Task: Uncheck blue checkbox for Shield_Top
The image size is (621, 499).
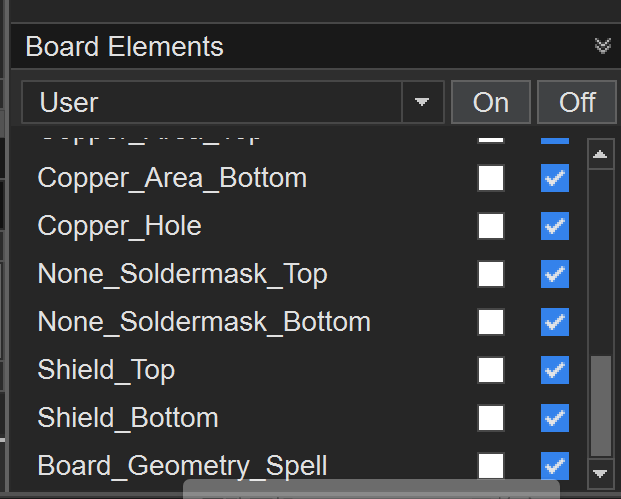Action: tap(555, 370)
